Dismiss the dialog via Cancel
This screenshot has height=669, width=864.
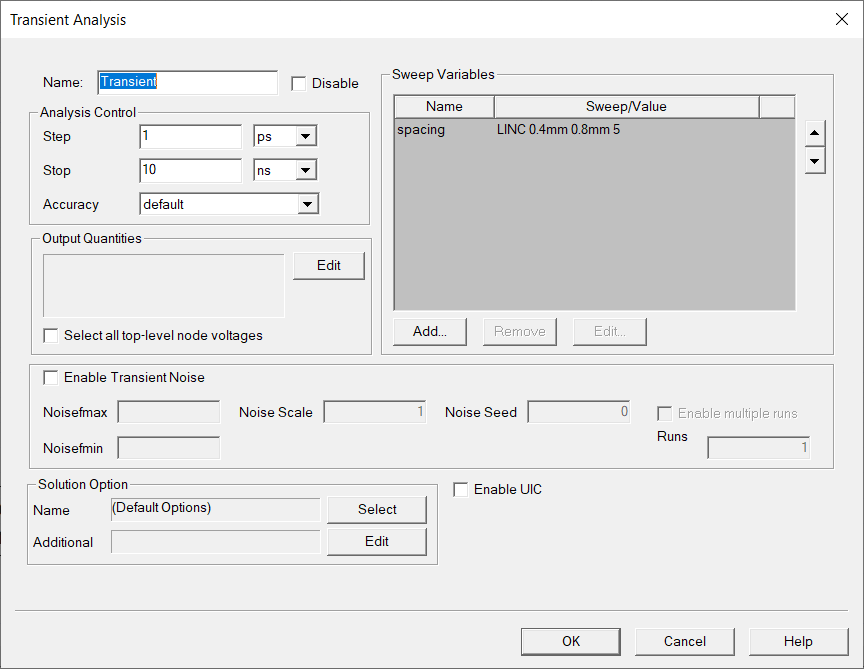684,641
